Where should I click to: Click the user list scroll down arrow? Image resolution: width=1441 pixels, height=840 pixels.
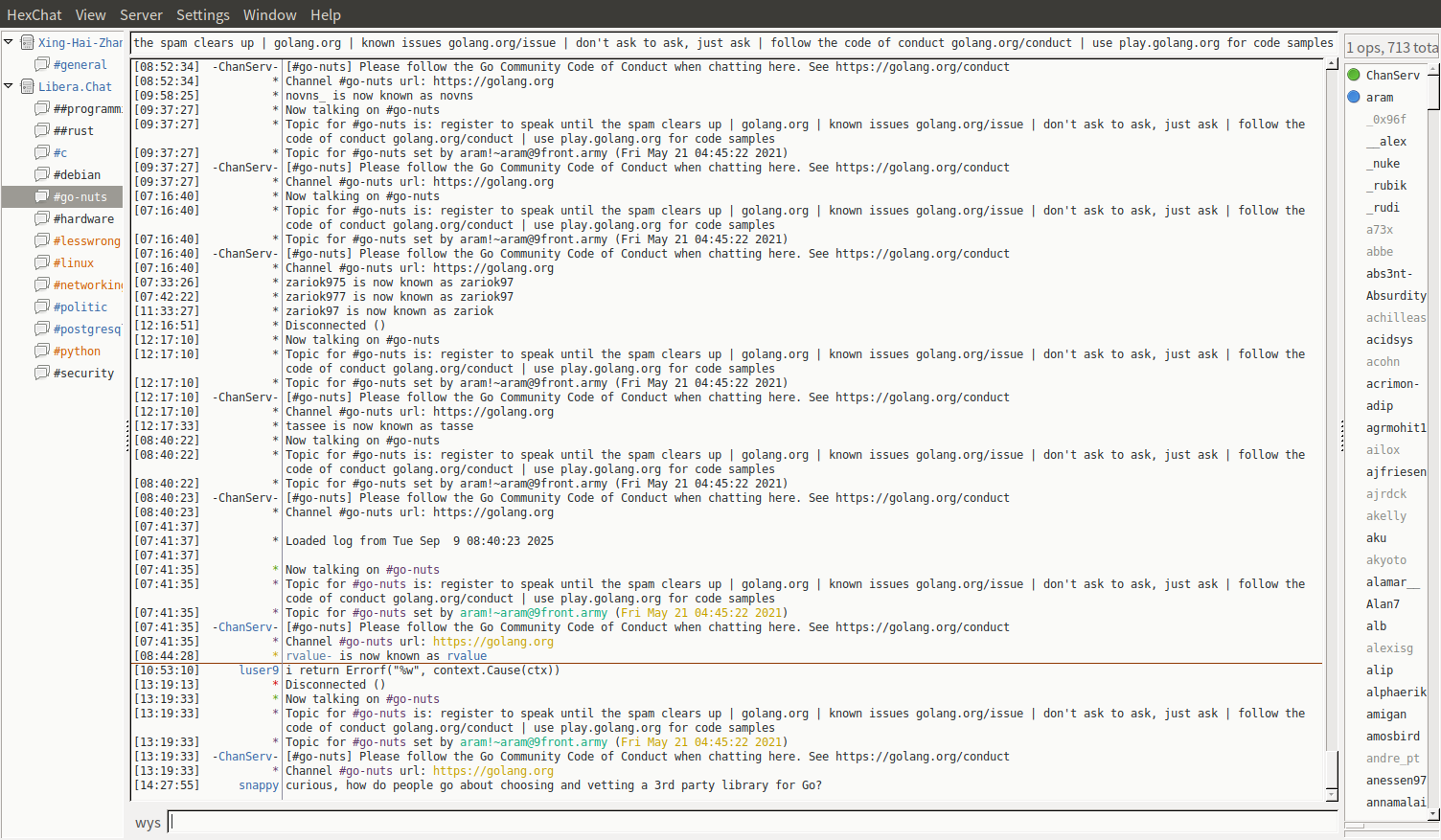click(x=1434, y=814)
